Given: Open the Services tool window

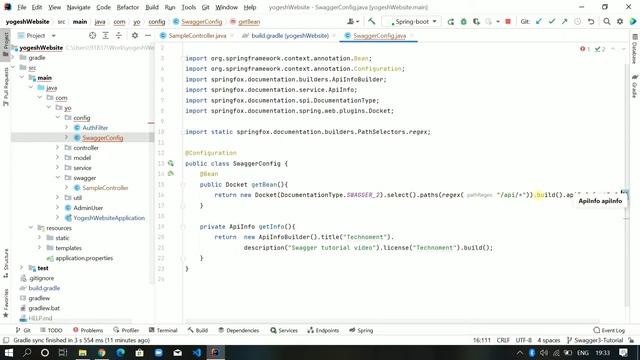Looking at the screenshot, I should [284, 330].
